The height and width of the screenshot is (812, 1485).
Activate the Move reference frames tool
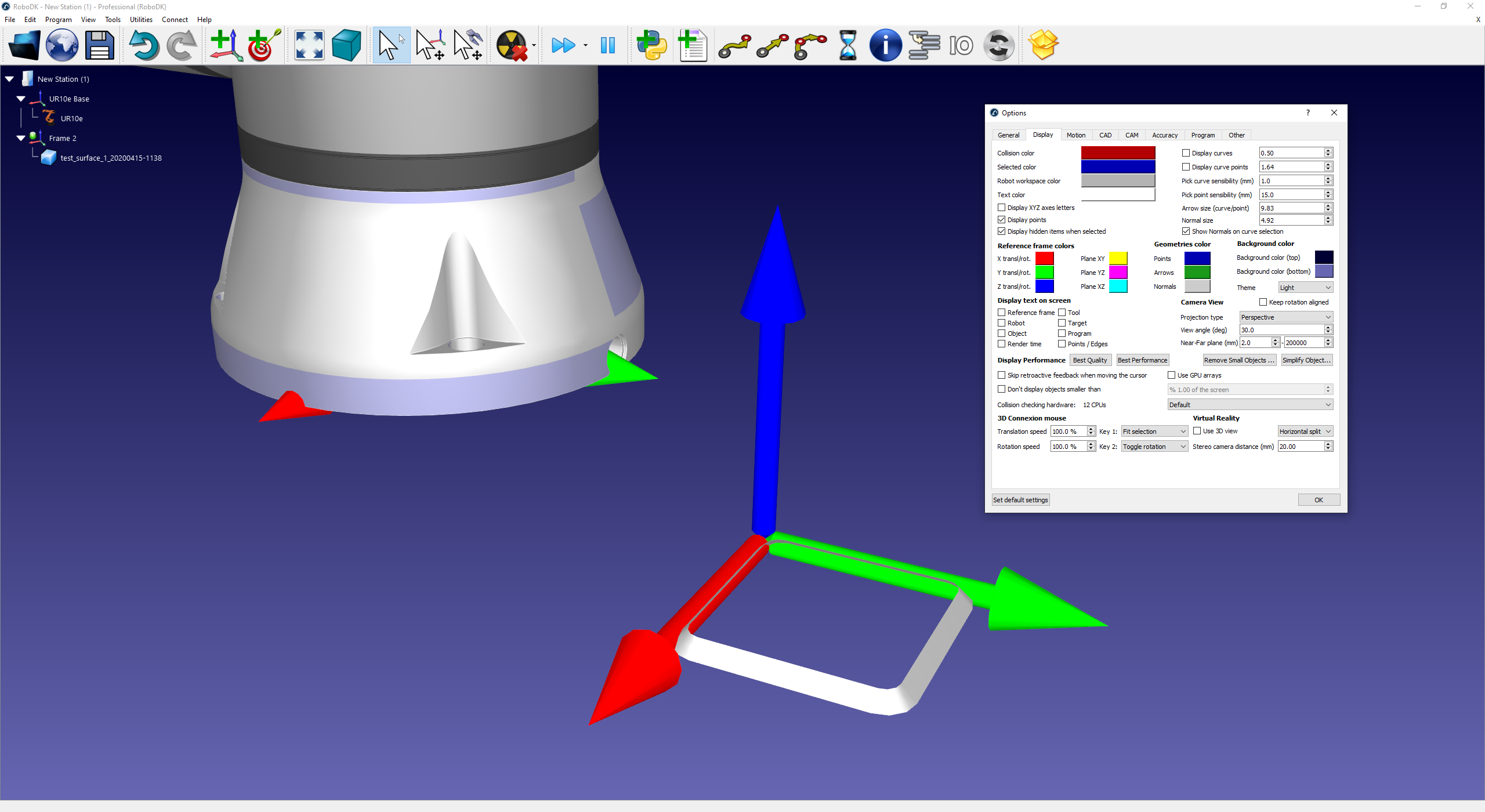(430, 45)
